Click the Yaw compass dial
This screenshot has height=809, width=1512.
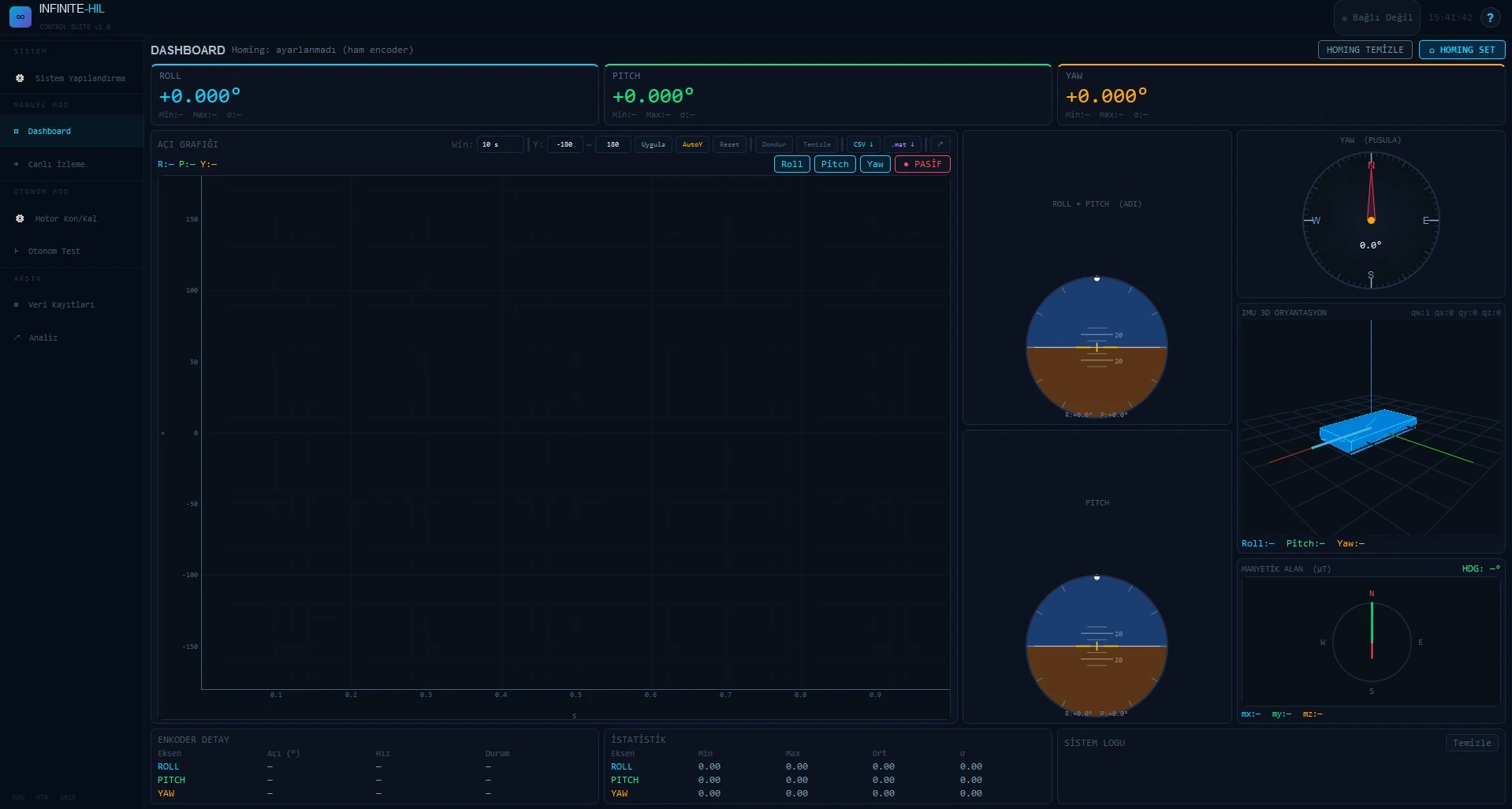(1371, 221)
